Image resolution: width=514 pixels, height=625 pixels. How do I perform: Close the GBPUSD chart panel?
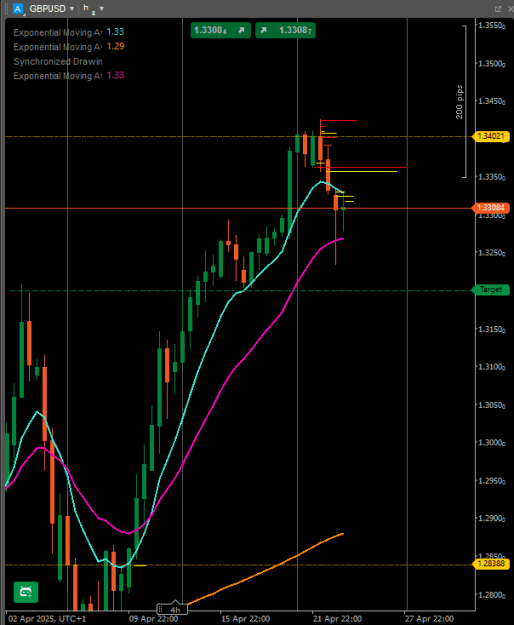[510, 8]
